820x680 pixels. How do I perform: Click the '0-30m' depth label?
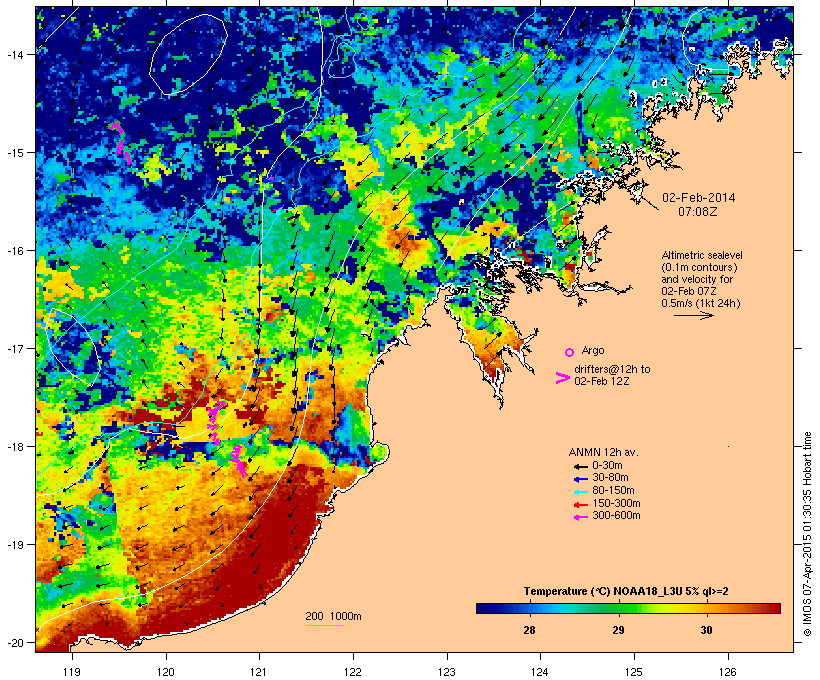(x=607, y=466)
